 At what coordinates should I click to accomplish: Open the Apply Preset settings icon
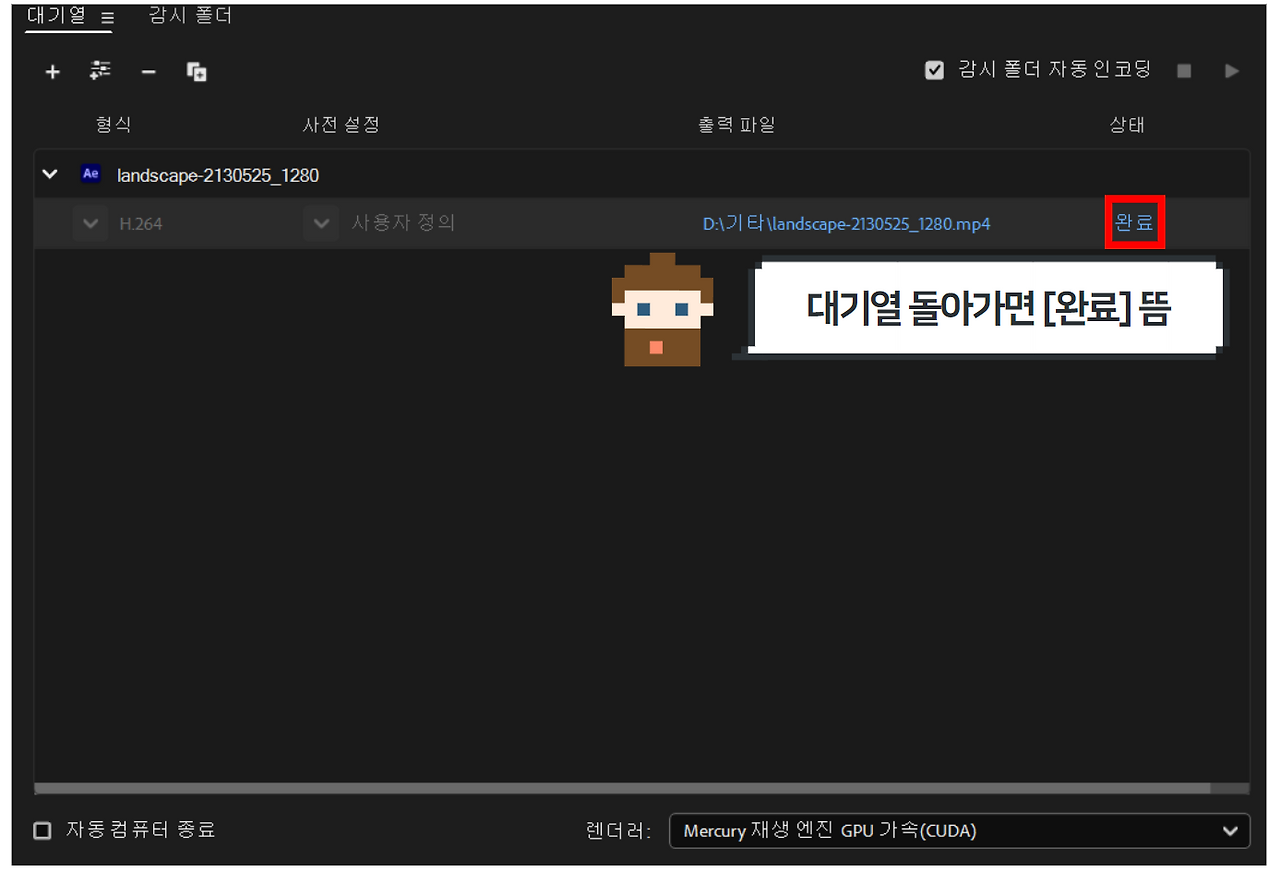click(x=100, y=71)
